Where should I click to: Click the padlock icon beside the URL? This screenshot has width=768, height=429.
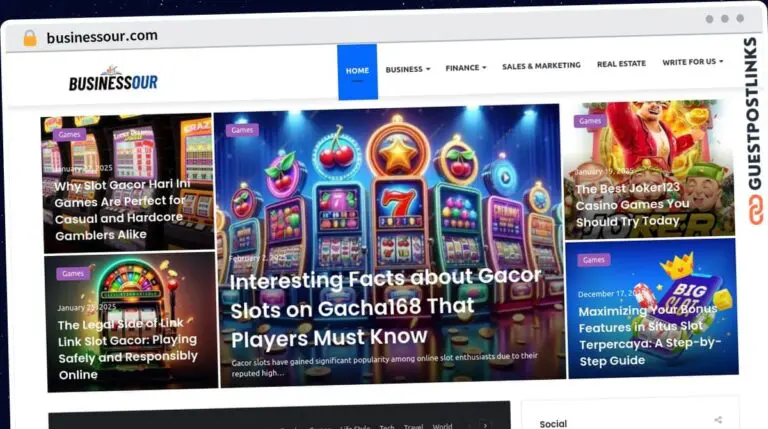(30, 38)
